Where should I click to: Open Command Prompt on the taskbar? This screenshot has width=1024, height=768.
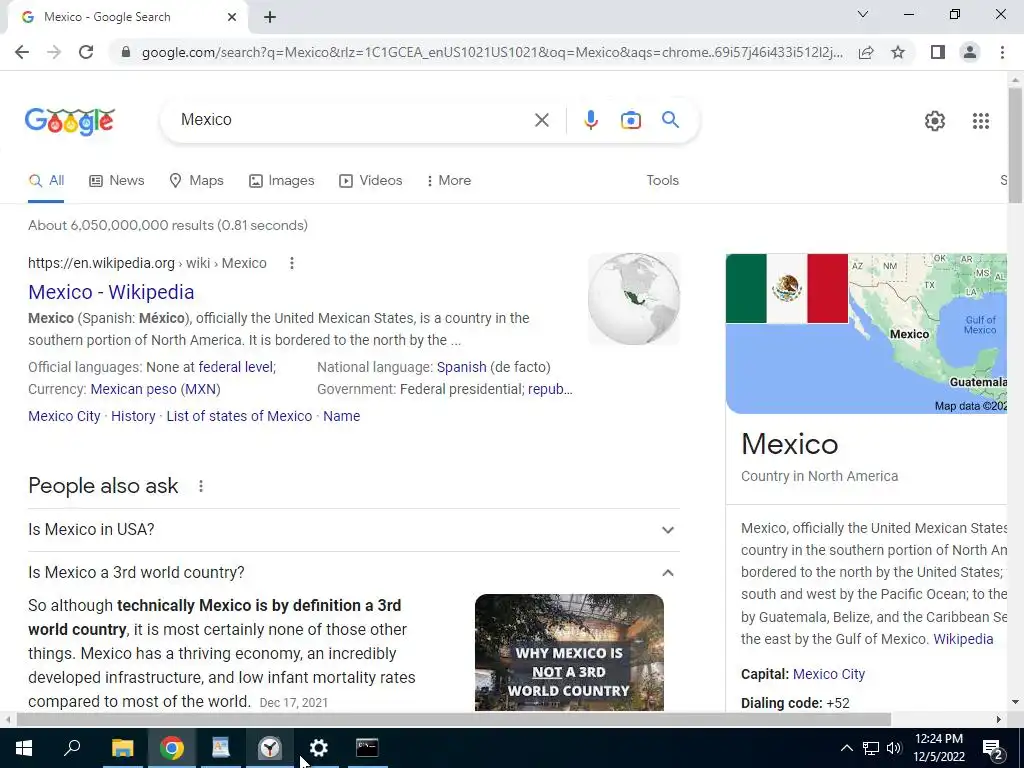367,748
